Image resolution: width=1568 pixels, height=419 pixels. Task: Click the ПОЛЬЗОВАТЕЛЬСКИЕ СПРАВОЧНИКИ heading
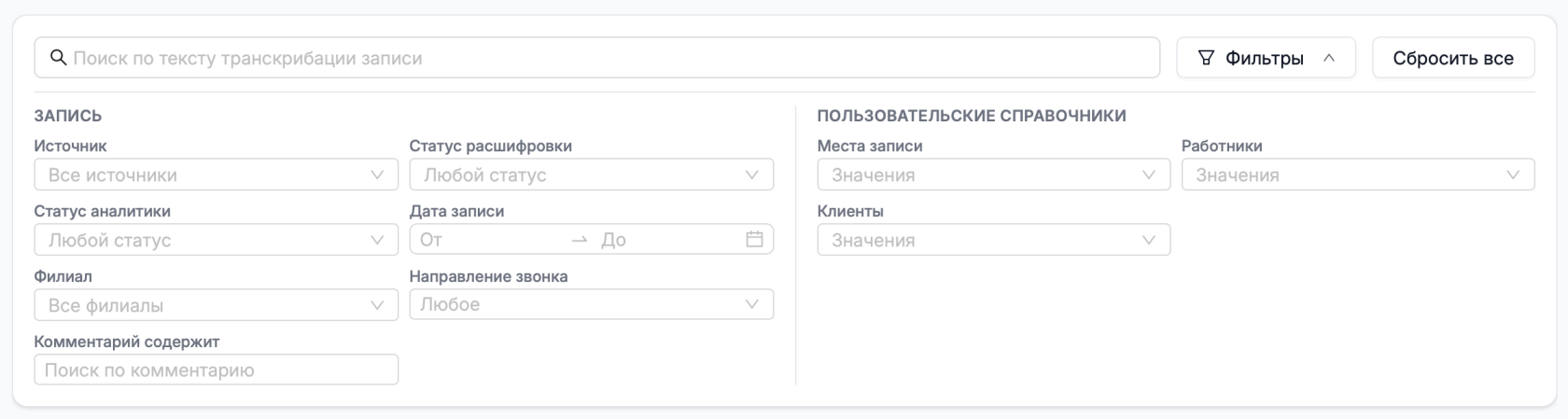tap(972, 116)
